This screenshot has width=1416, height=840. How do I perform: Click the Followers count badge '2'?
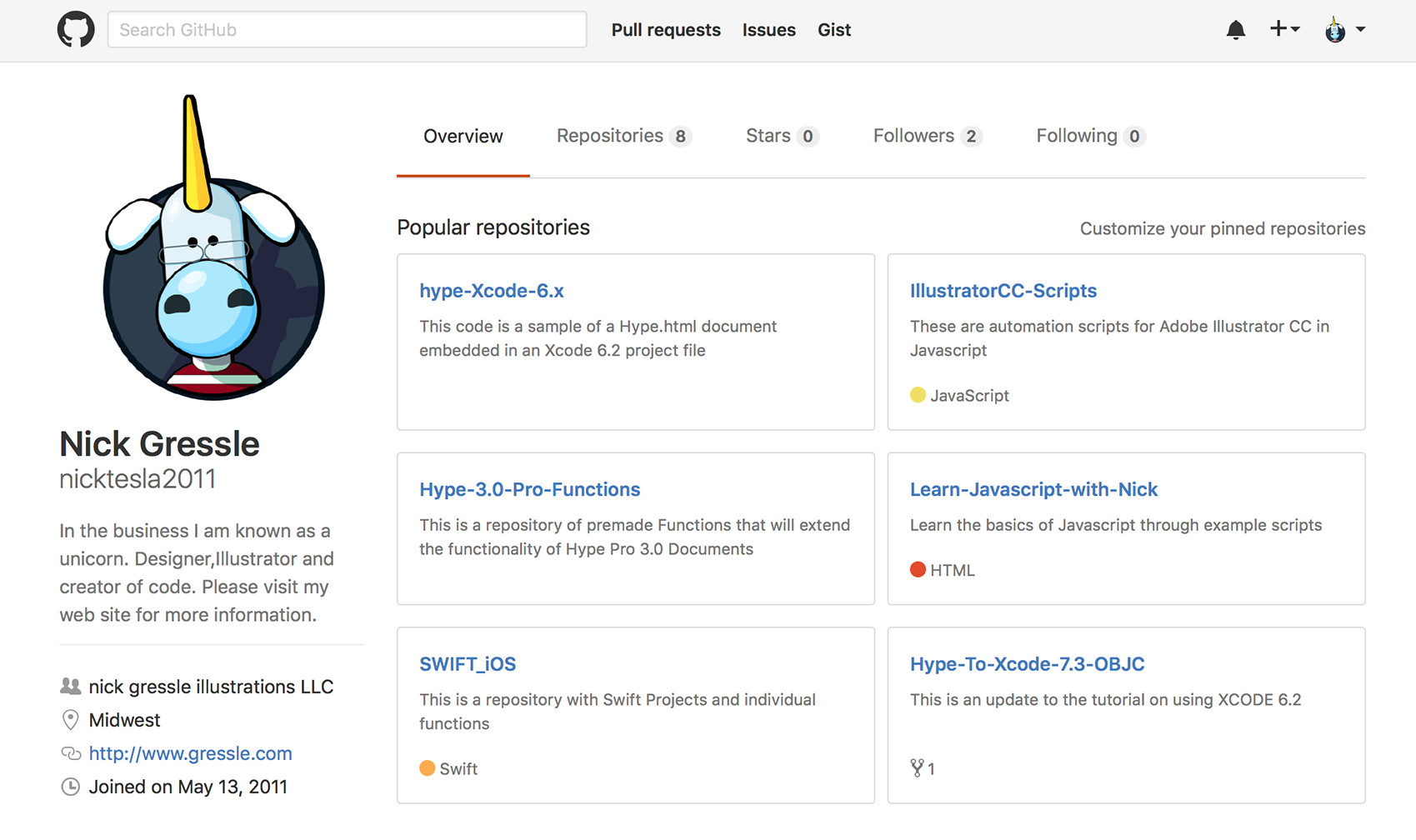pyautogui.click(x=971, y=136)
